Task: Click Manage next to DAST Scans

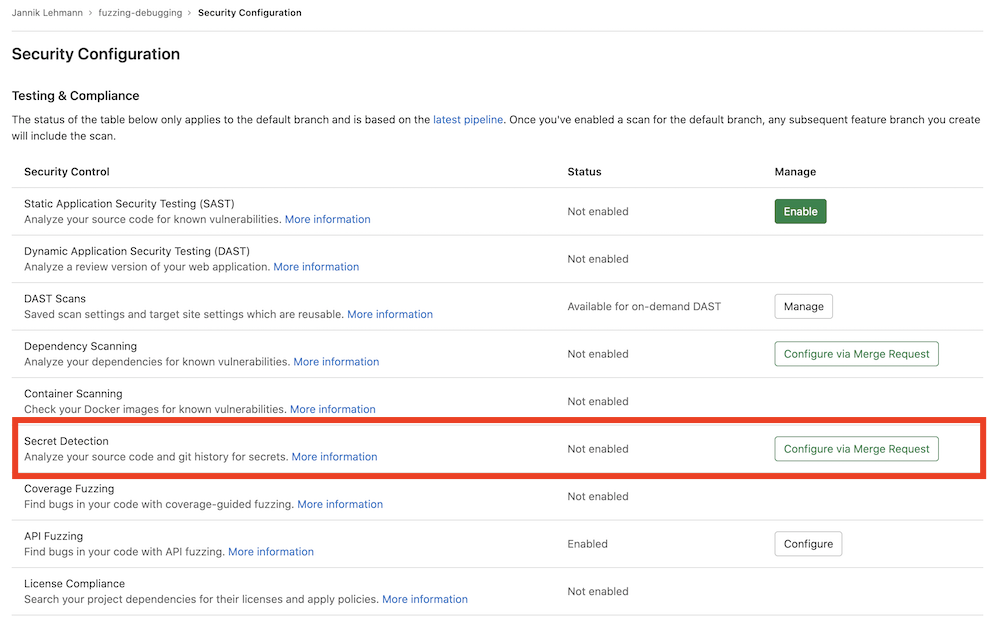Action: point(803,306)
